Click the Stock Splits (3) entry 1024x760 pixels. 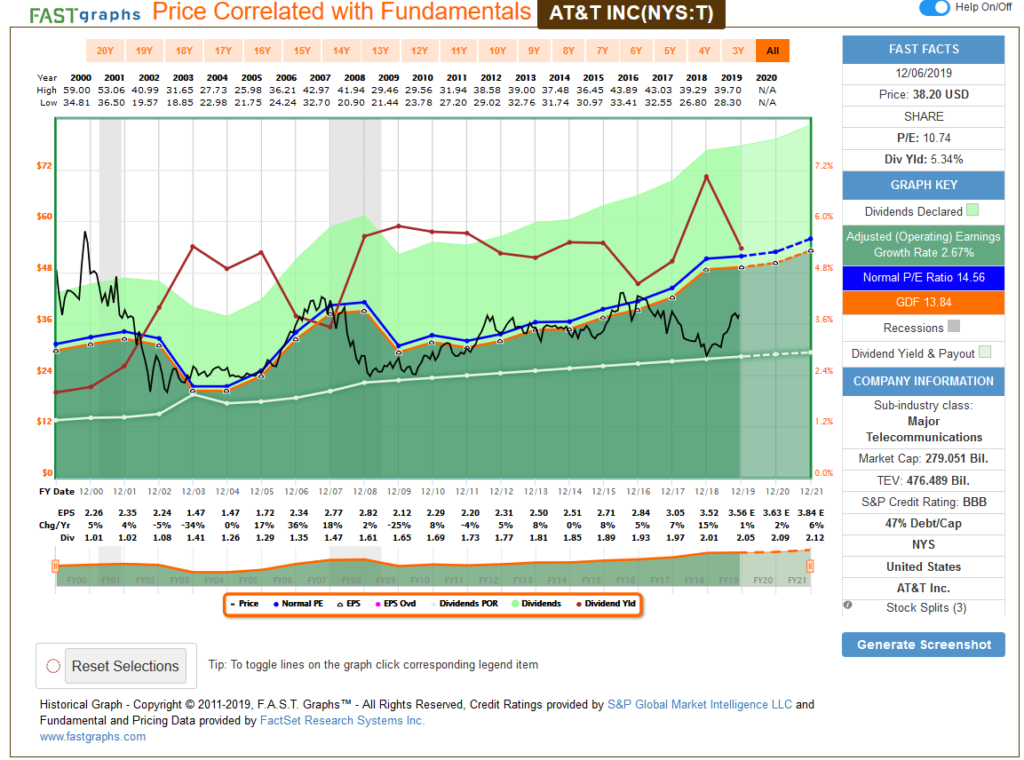(x=925, y=608)
